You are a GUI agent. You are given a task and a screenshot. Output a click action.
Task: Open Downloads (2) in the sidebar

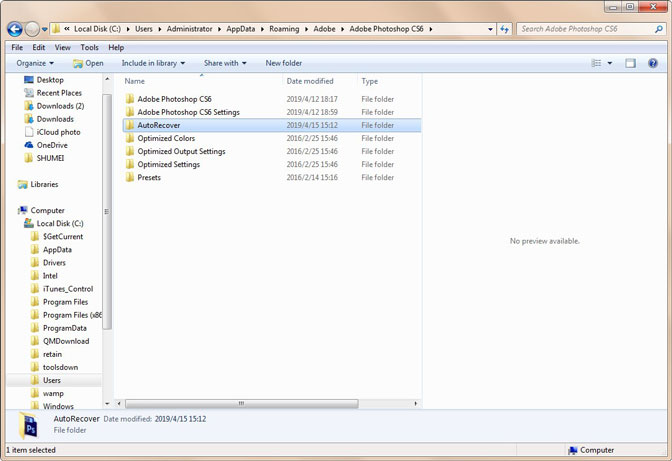point(60,106)
